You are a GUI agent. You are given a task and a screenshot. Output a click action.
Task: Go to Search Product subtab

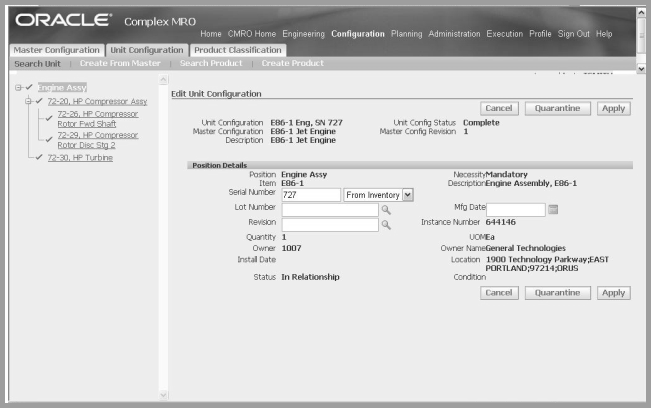pos(211,63)
